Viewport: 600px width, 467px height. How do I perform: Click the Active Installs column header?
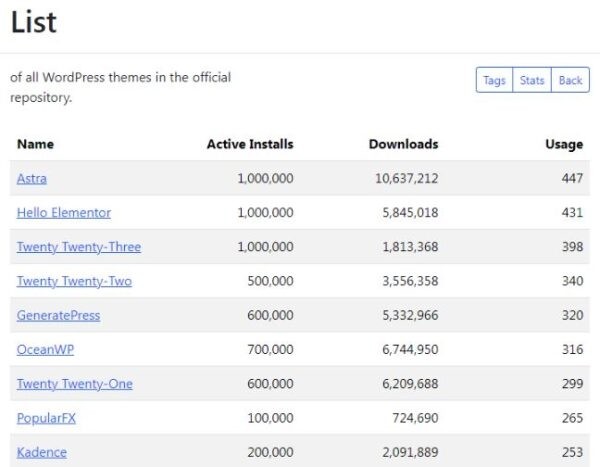(x=250, y=144)
